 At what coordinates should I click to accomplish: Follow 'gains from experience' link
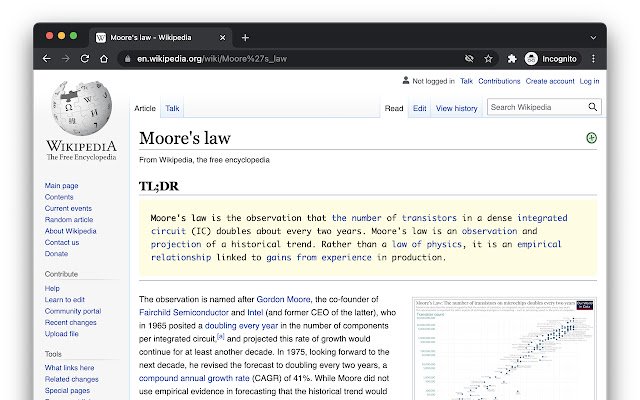(319, 258)
